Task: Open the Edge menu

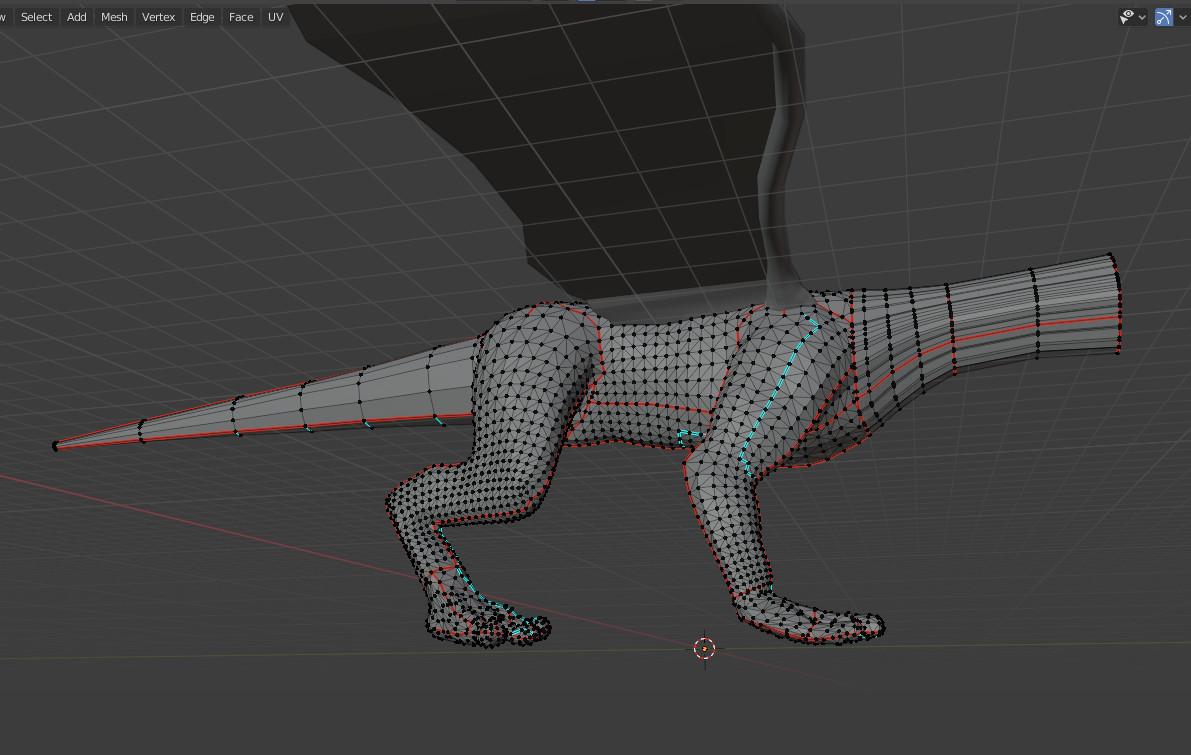Action: (x=202, y=17)
